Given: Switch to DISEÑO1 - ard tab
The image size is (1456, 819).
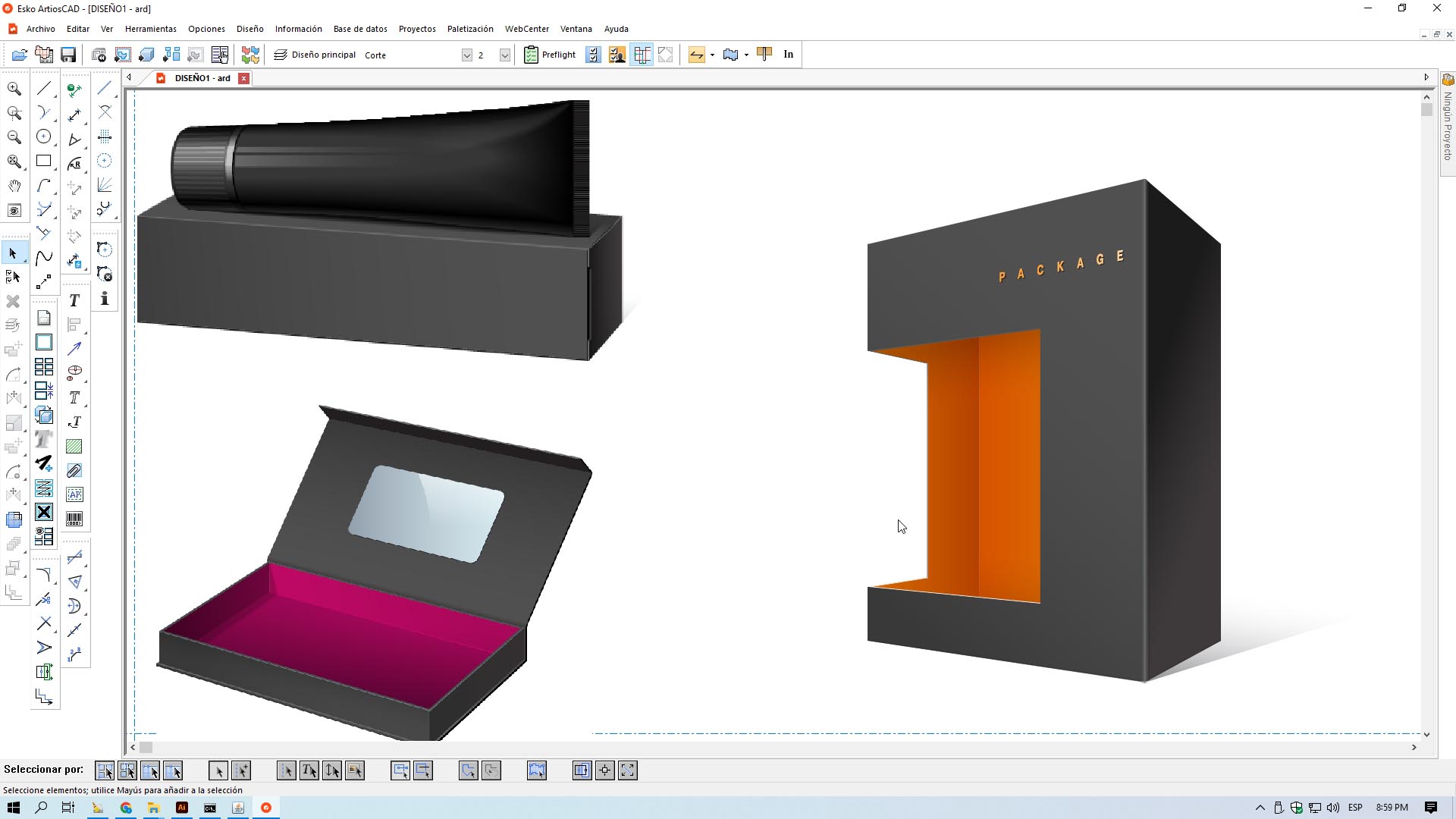Looking at the screenshot, I should click(x=202, y=78).
